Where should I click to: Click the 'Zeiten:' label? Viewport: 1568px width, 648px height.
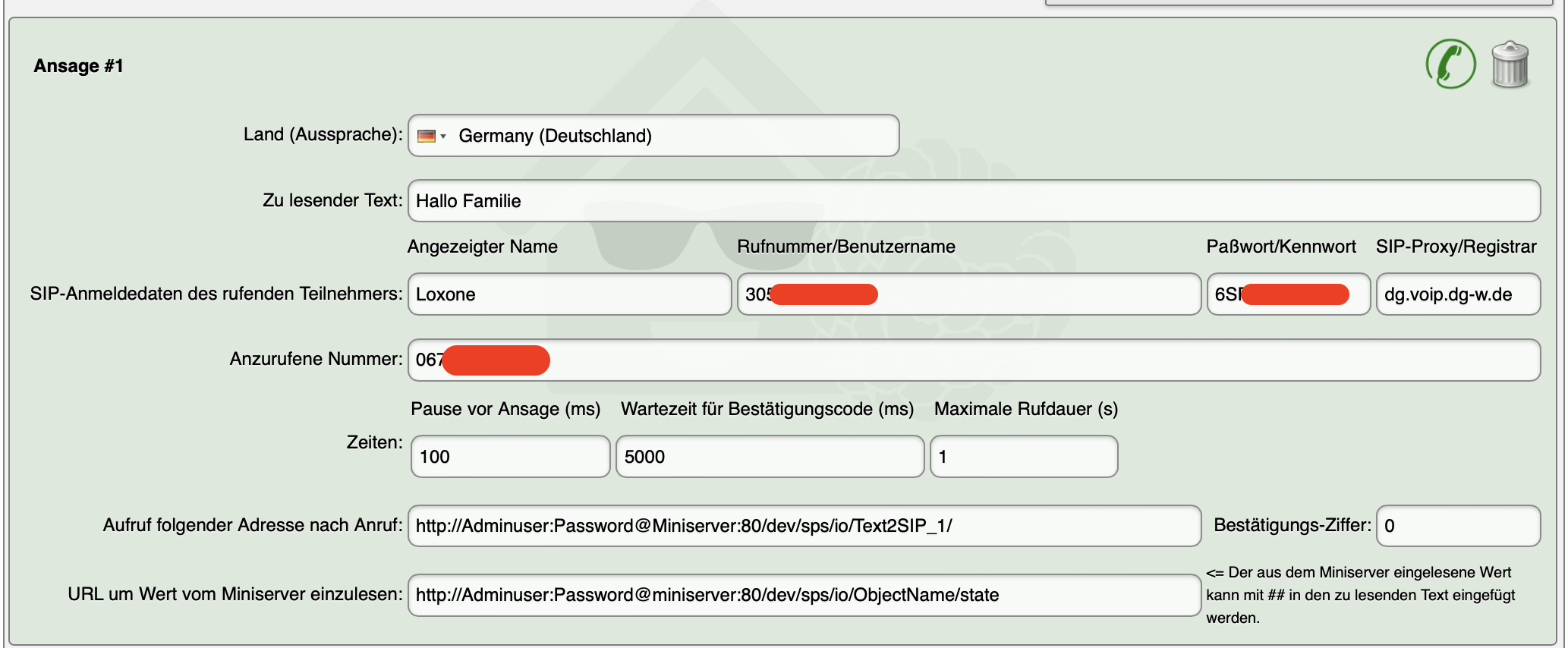[x=374, y=442]
